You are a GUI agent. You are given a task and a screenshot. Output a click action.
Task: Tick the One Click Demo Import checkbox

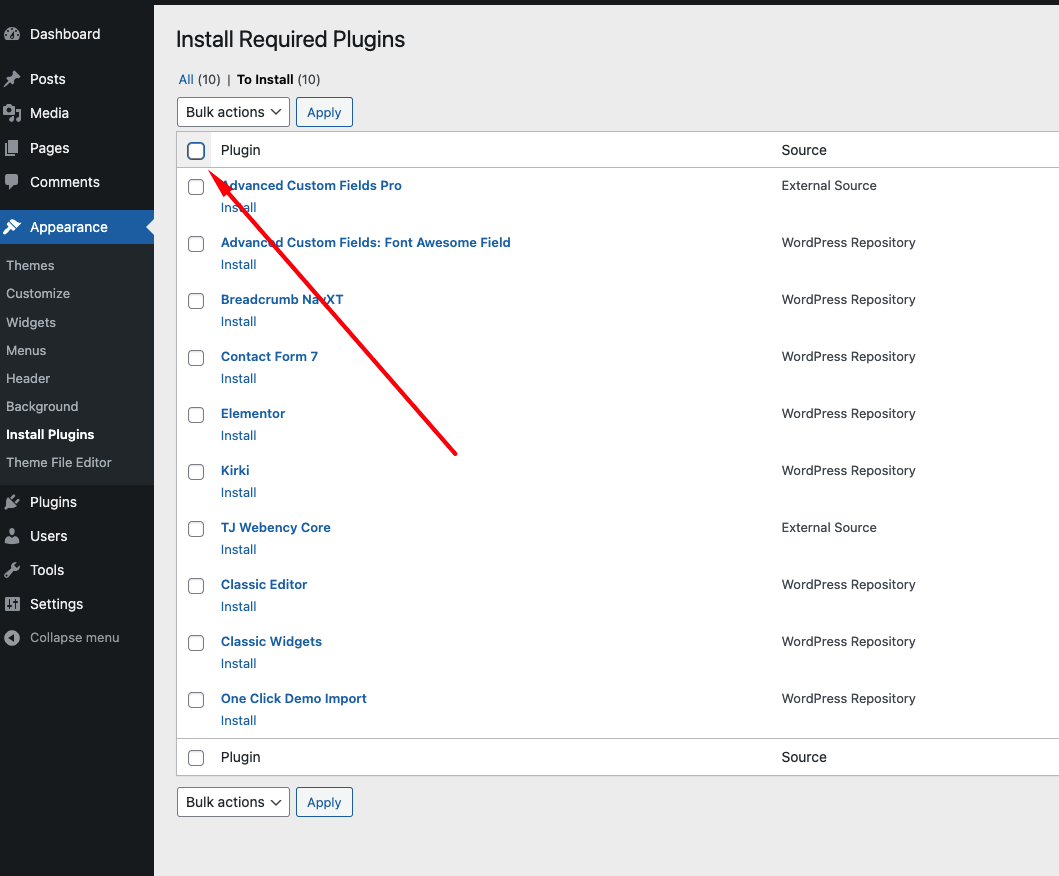196,700
